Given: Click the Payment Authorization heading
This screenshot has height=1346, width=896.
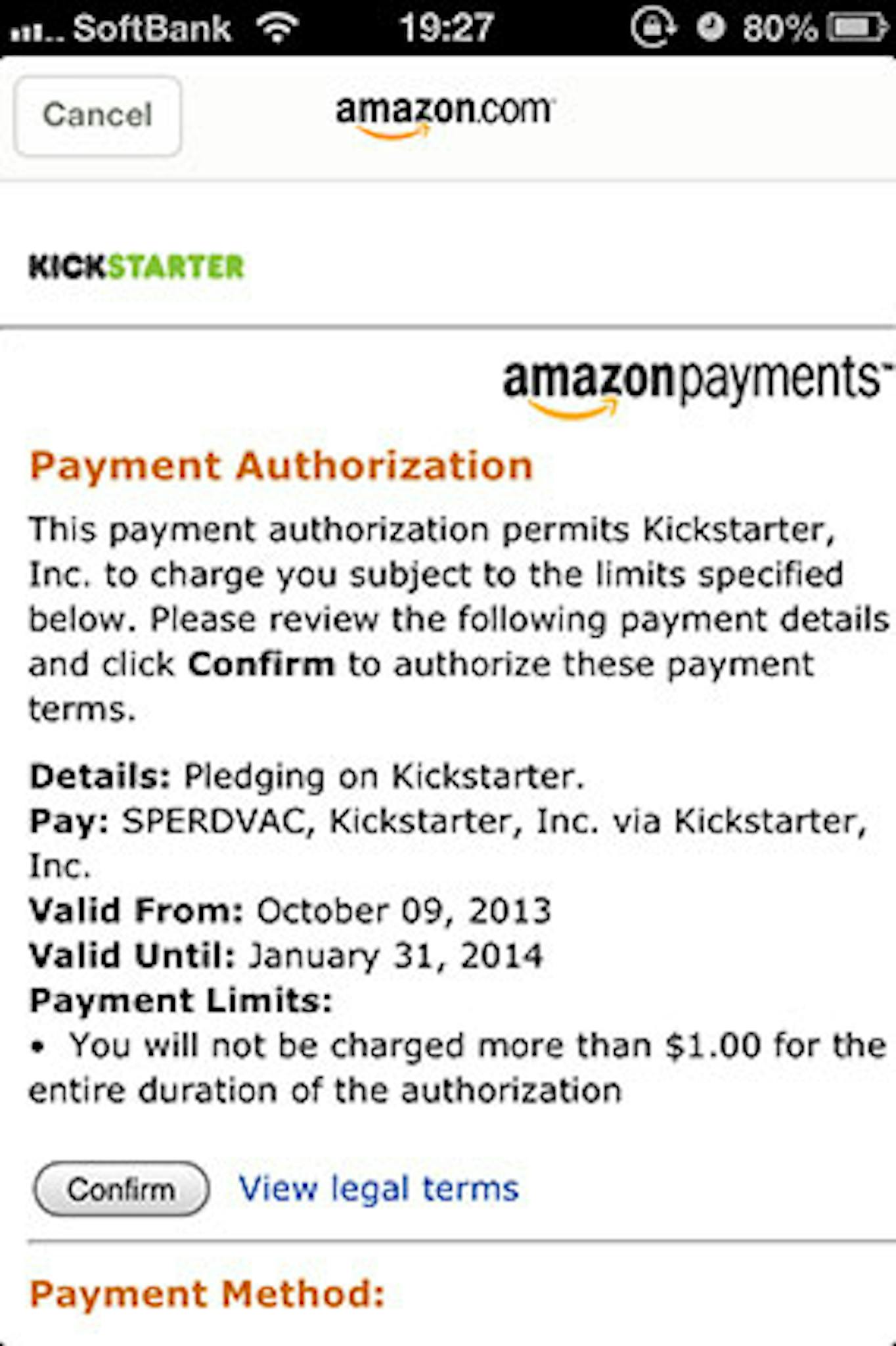Looking at the screenshot, I should (281, 466).
